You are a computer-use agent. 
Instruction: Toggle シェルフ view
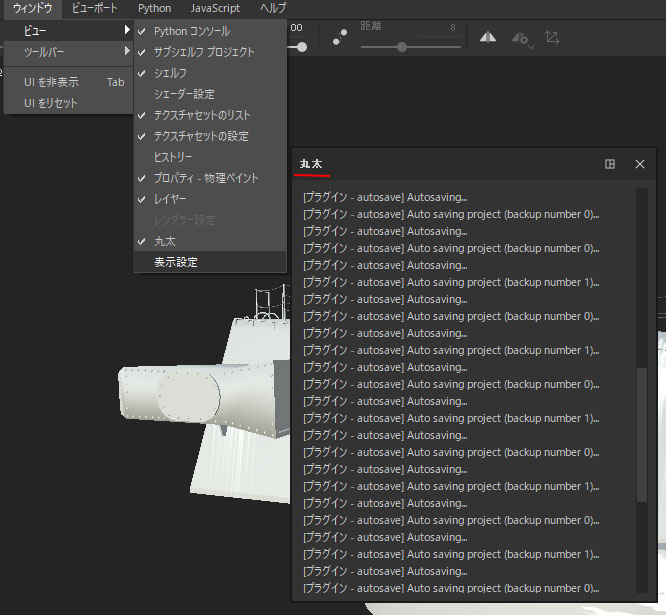210,73
